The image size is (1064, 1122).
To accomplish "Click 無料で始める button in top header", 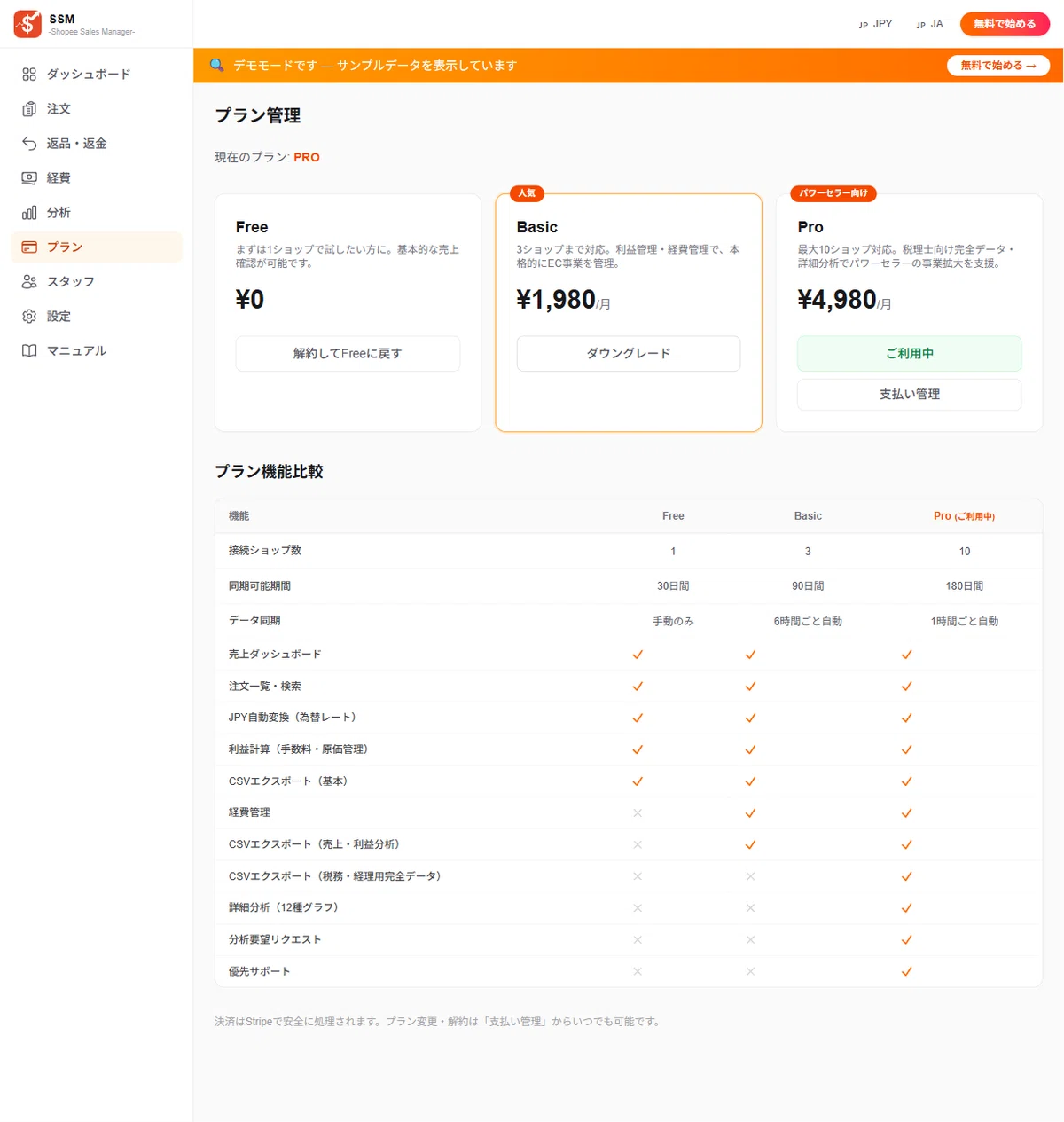I will (x=1005, y=24).
